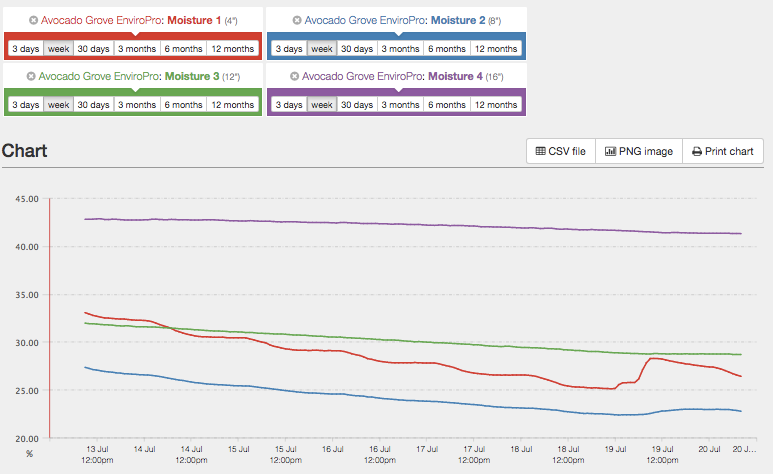This screenshot has height=474, width=773.
Task: Select week range for Moisture 2
Action: 321,48
